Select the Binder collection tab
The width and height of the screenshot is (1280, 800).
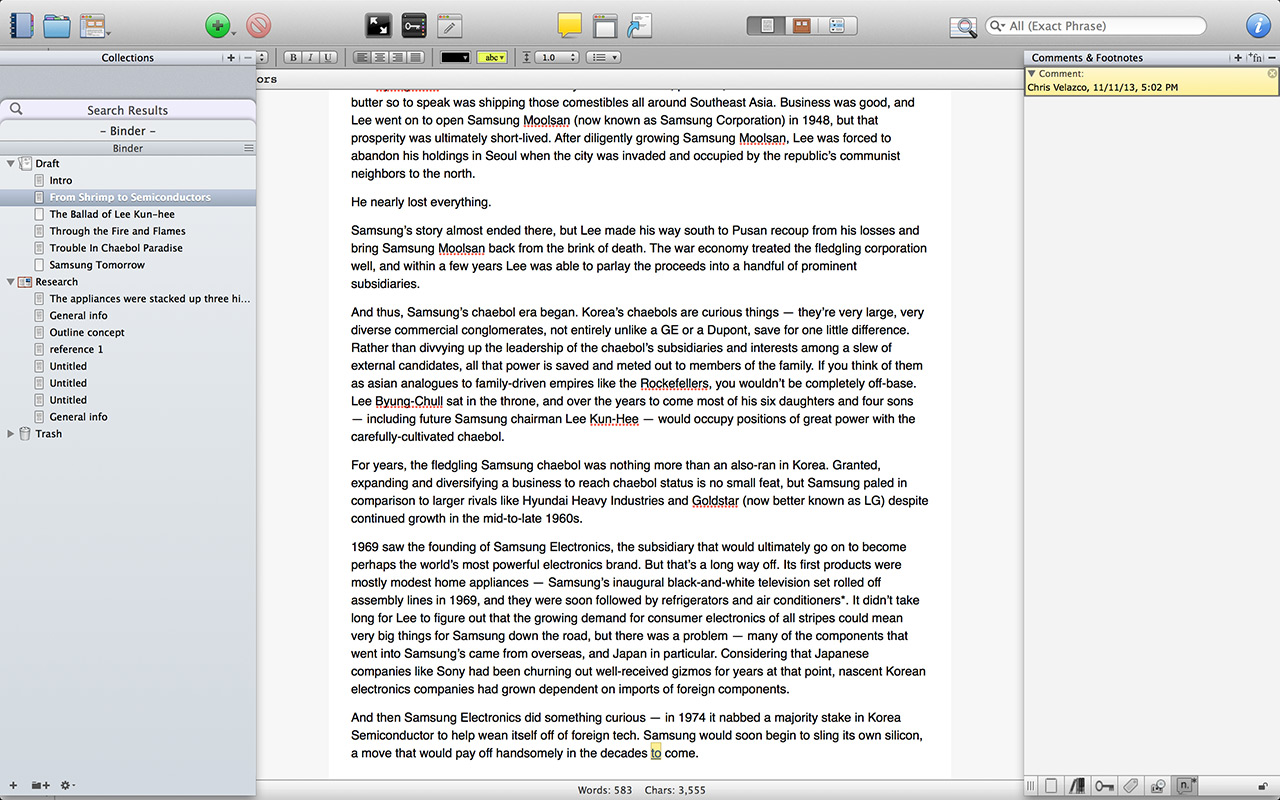pos(128,131)
